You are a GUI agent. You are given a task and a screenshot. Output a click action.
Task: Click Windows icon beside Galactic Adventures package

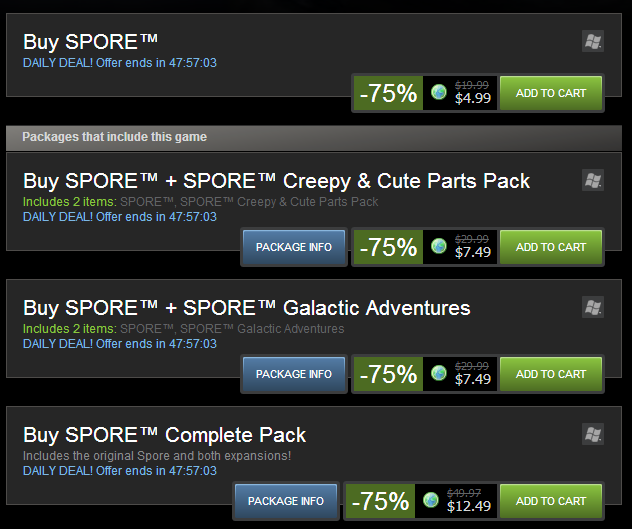tap(593, 307)
